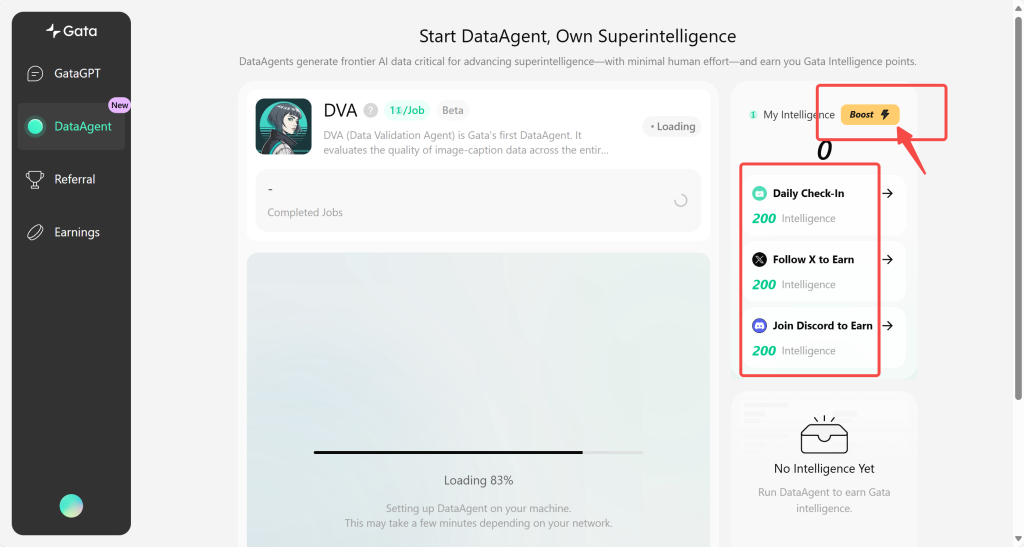
Task: Open the Daily Check-In arrow
Action: point(888,193)
